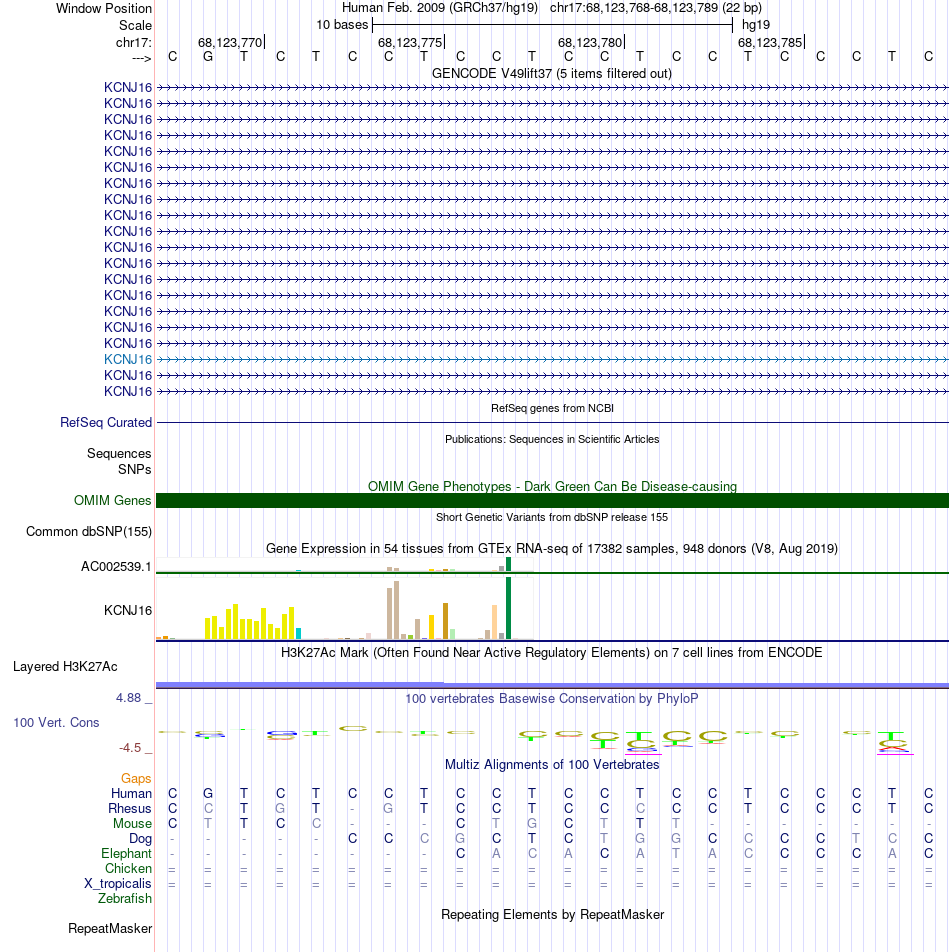The image size is (950, 952).
Task: Open Short Genetic Variants from dbSNP title
Action: pos(552,517)
